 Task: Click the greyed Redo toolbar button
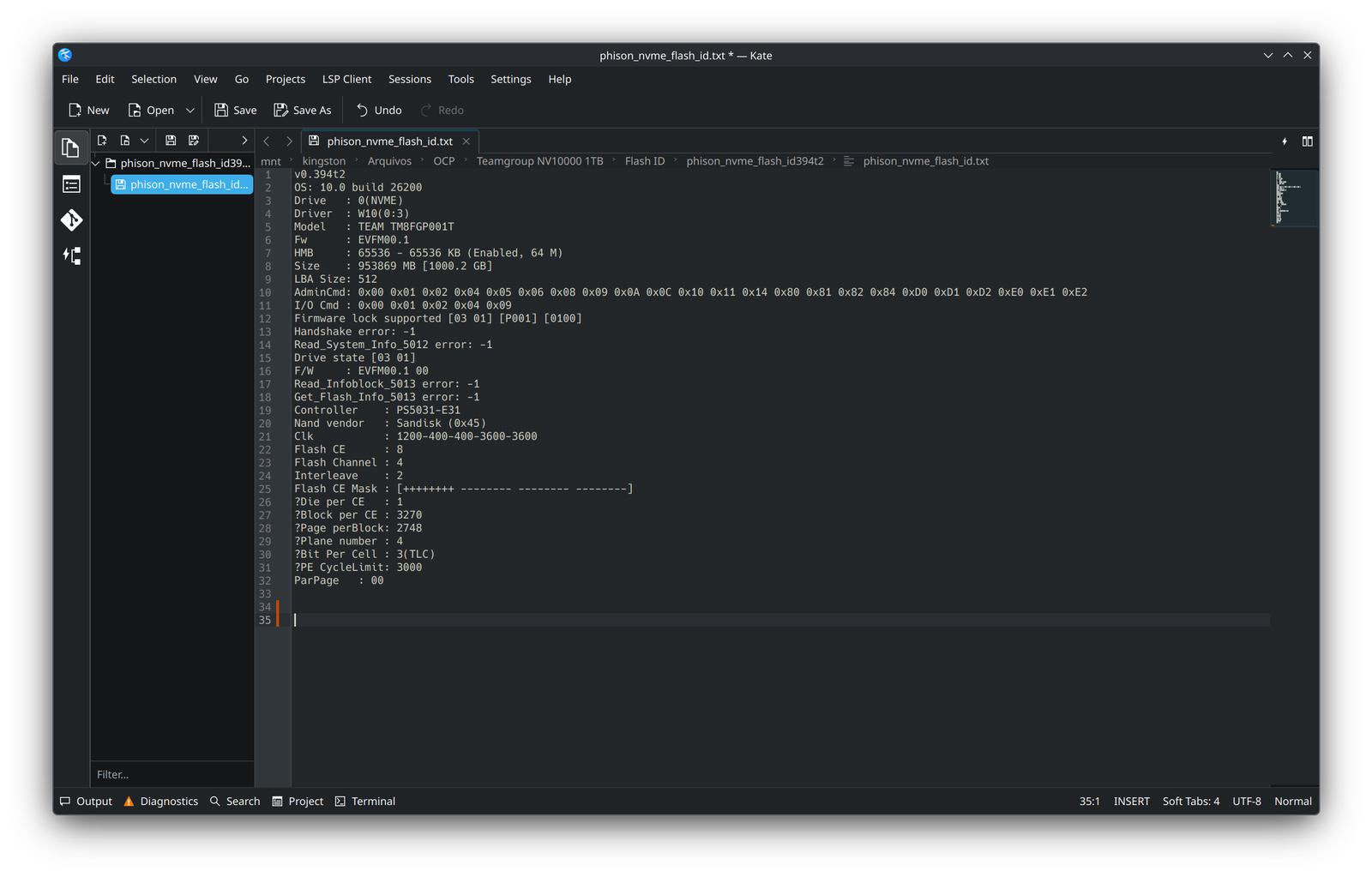click(x=442, y=110)
